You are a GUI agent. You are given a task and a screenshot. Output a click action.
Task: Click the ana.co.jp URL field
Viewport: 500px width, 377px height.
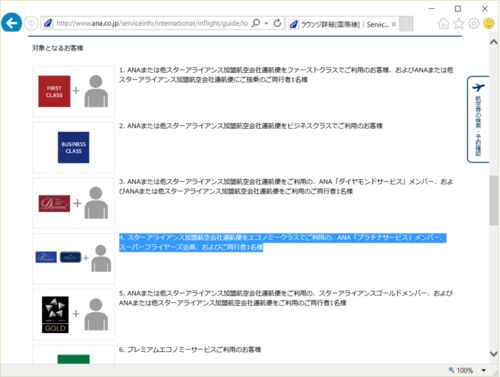pos(152,23)
